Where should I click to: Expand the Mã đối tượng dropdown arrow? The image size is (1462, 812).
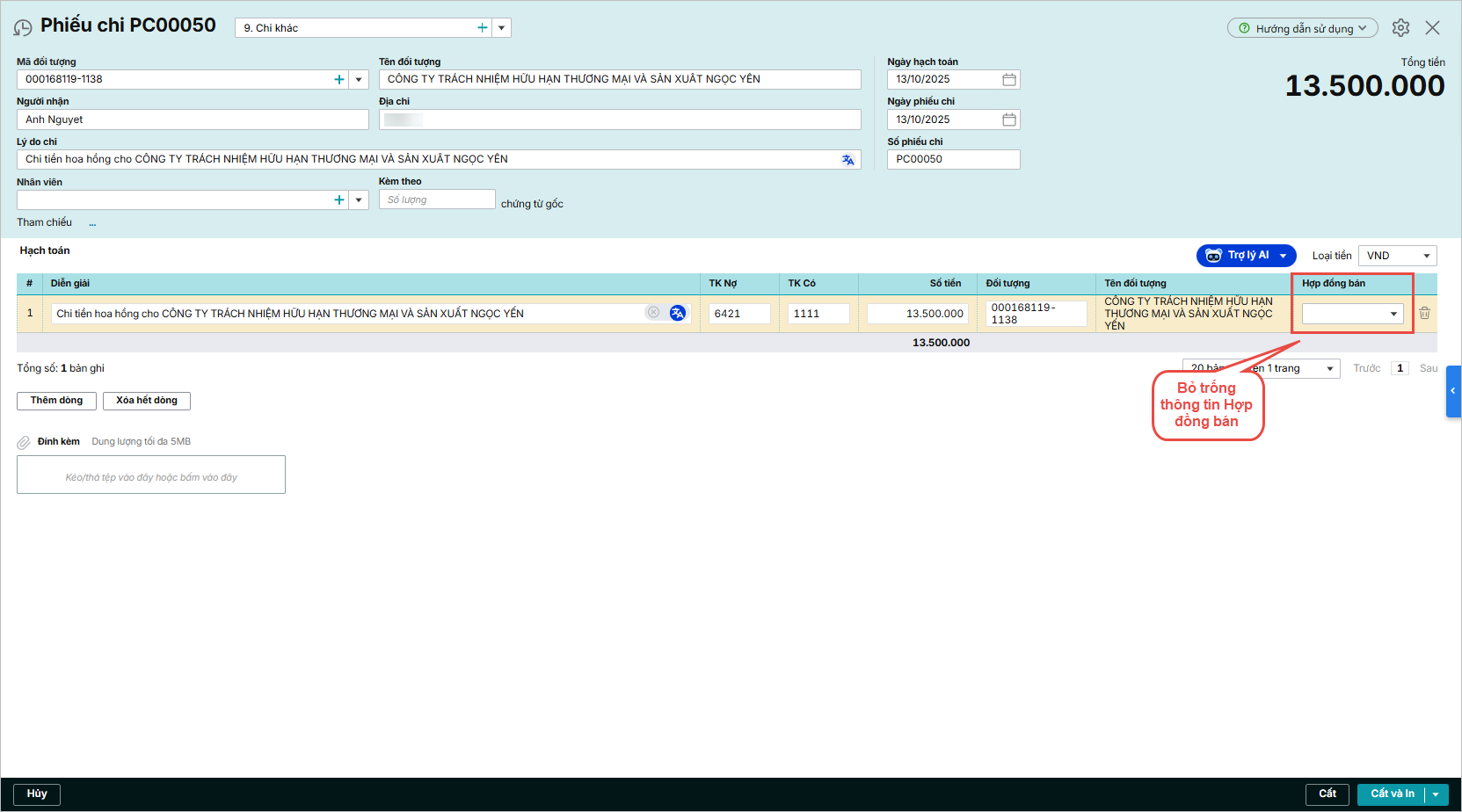pyautogui.click(x=359, y=80)
